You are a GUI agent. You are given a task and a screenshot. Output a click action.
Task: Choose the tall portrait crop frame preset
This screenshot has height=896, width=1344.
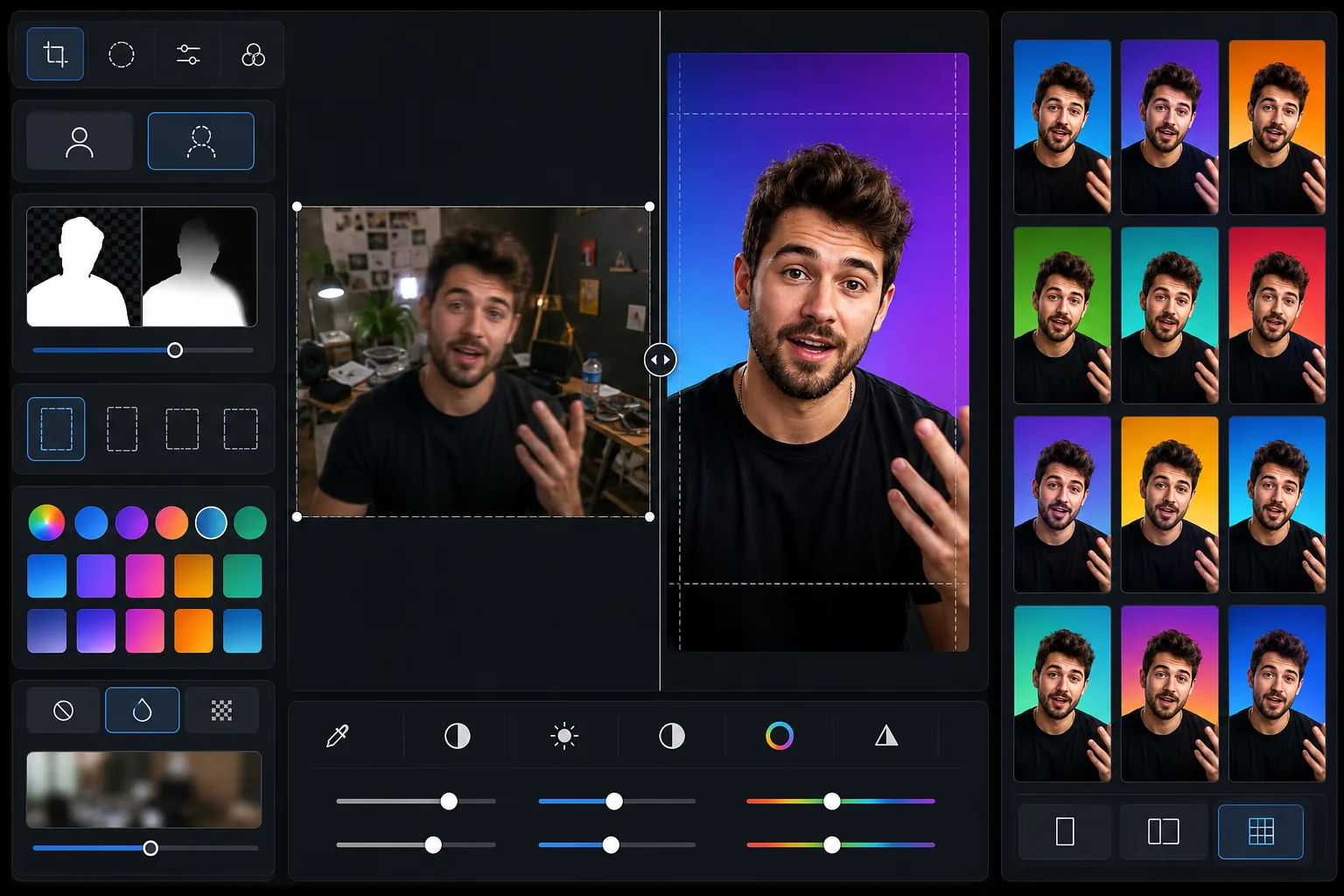pyautogui.click(x=56, y=429)
